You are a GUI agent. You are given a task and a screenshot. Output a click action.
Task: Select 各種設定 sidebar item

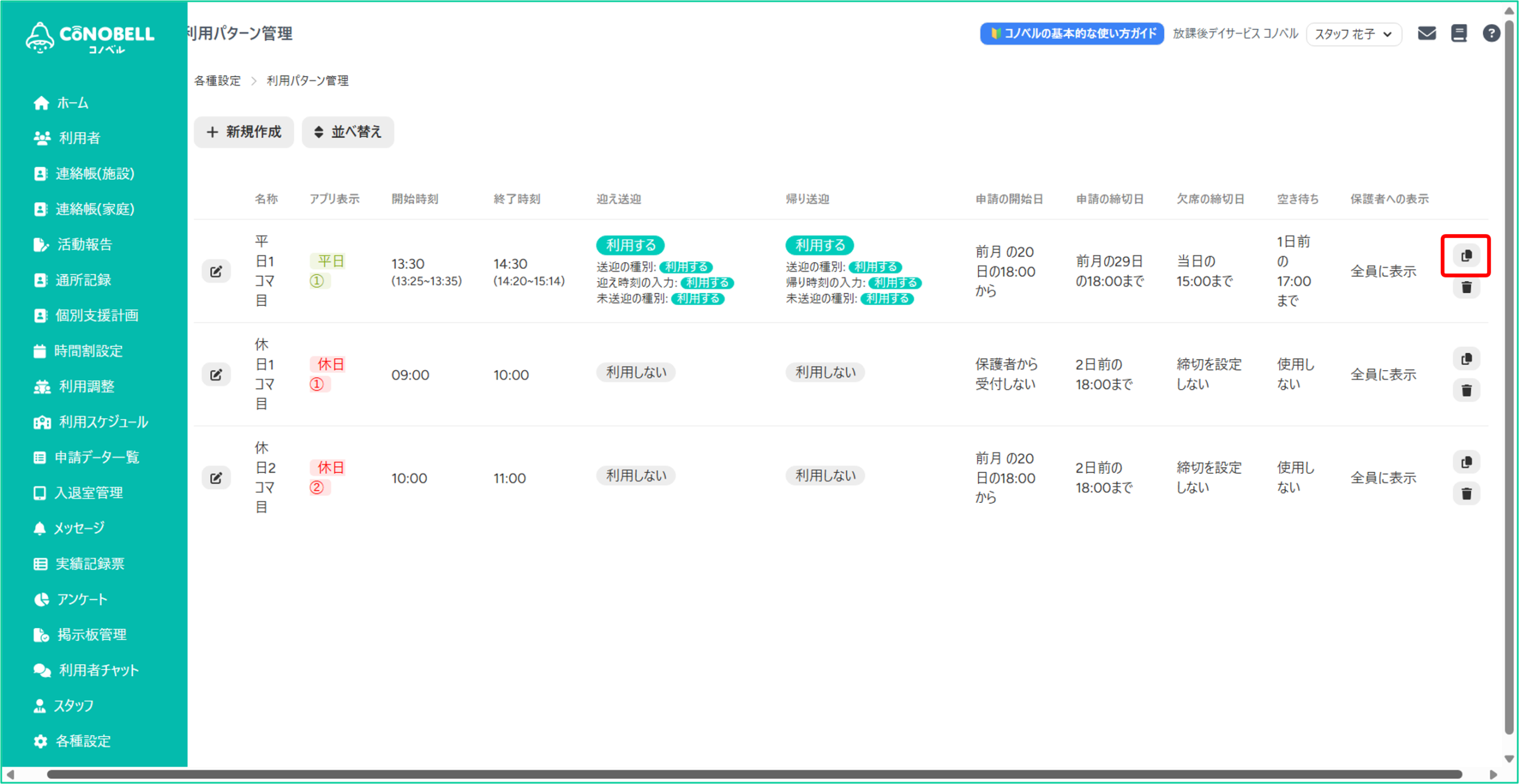pos(83,741)
